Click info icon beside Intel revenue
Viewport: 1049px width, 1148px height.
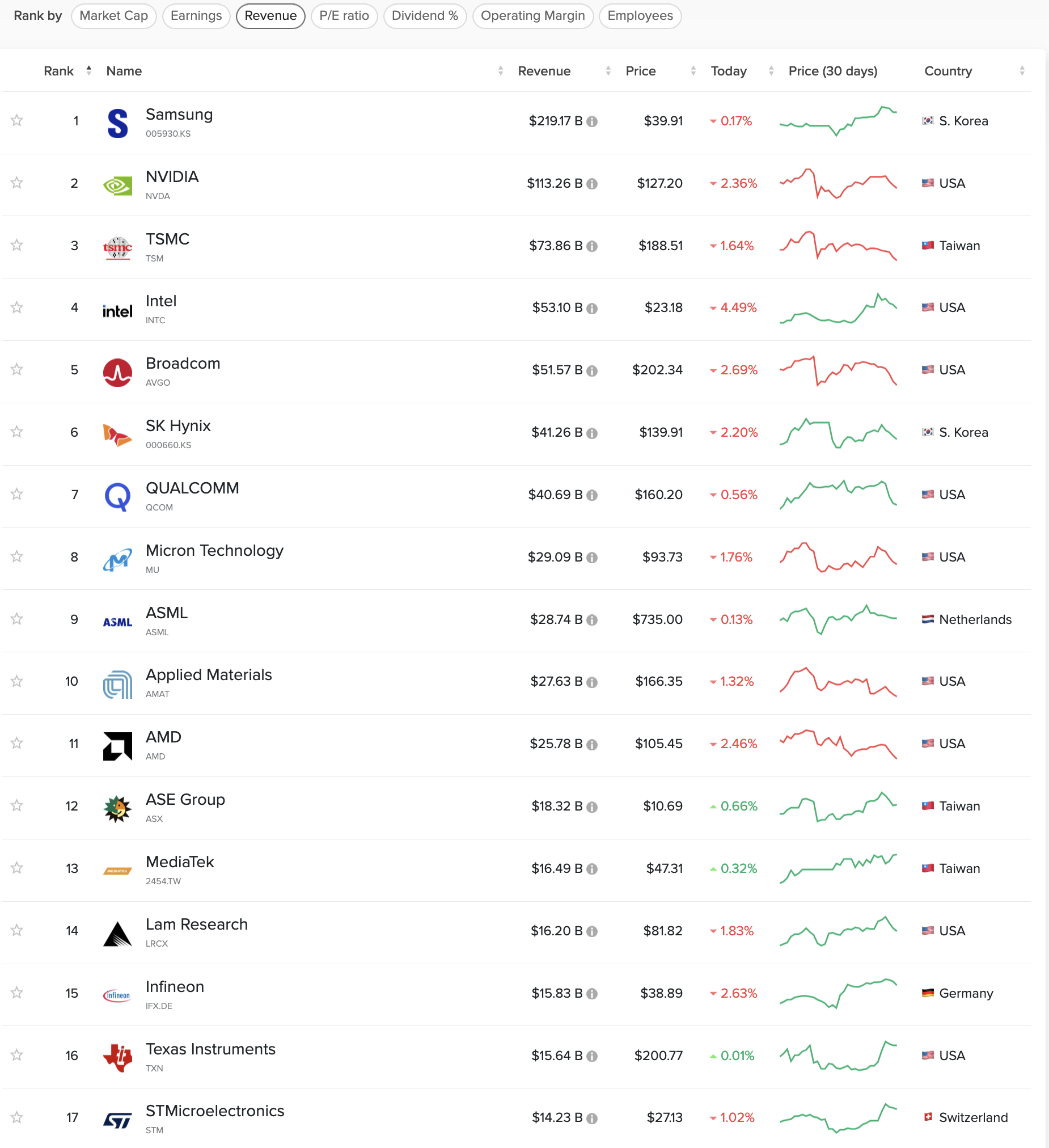(592, 309)
